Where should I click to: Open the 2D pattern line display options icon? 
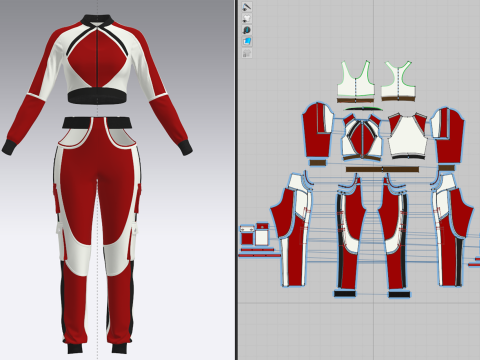tap(247, 7)
